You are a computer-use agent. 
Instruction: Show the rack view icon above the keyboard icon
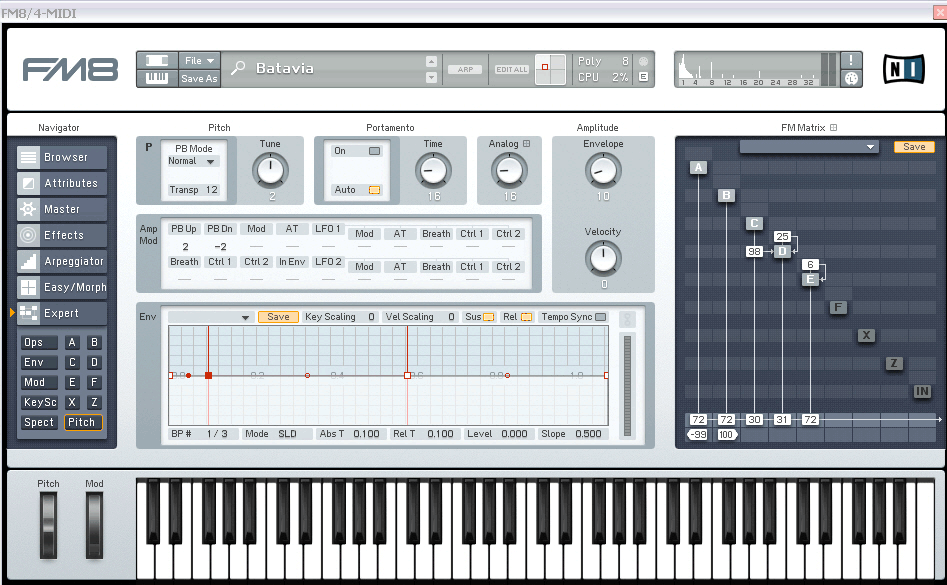pos(157,60)
